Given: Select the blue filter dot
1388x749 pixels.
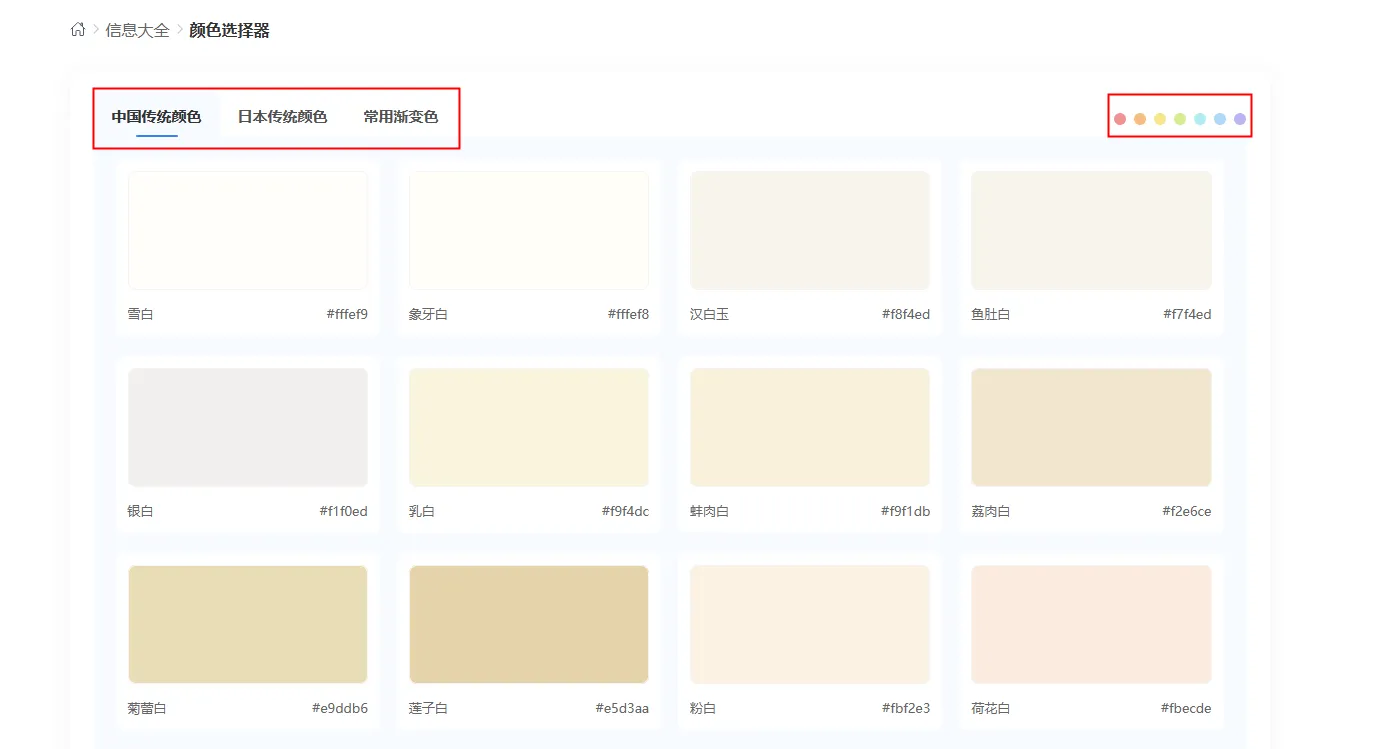Looking at the screenshot, I should 1220,119.
